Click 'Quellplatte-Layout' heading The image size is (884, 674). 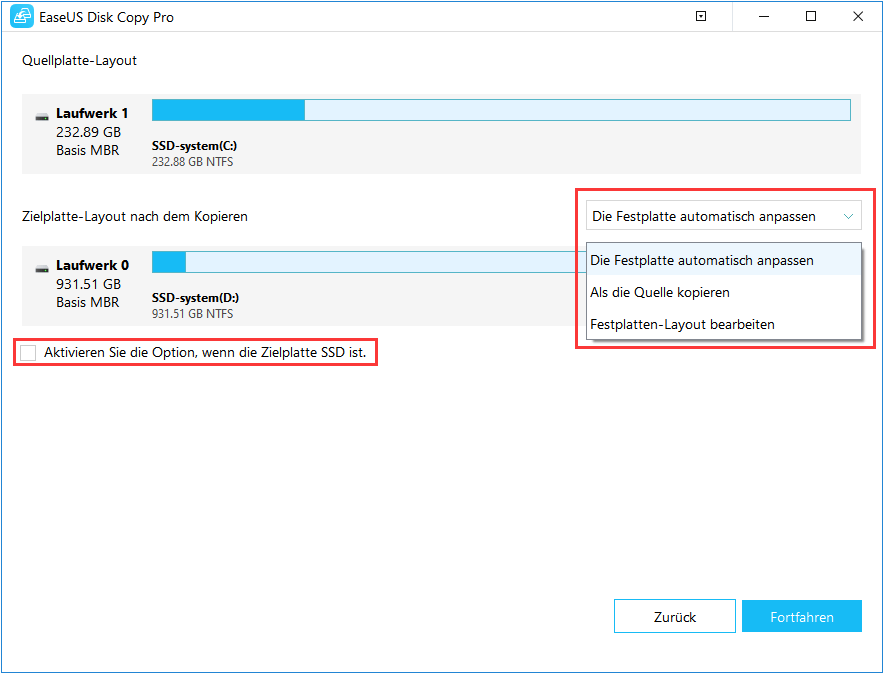[79, 61]
